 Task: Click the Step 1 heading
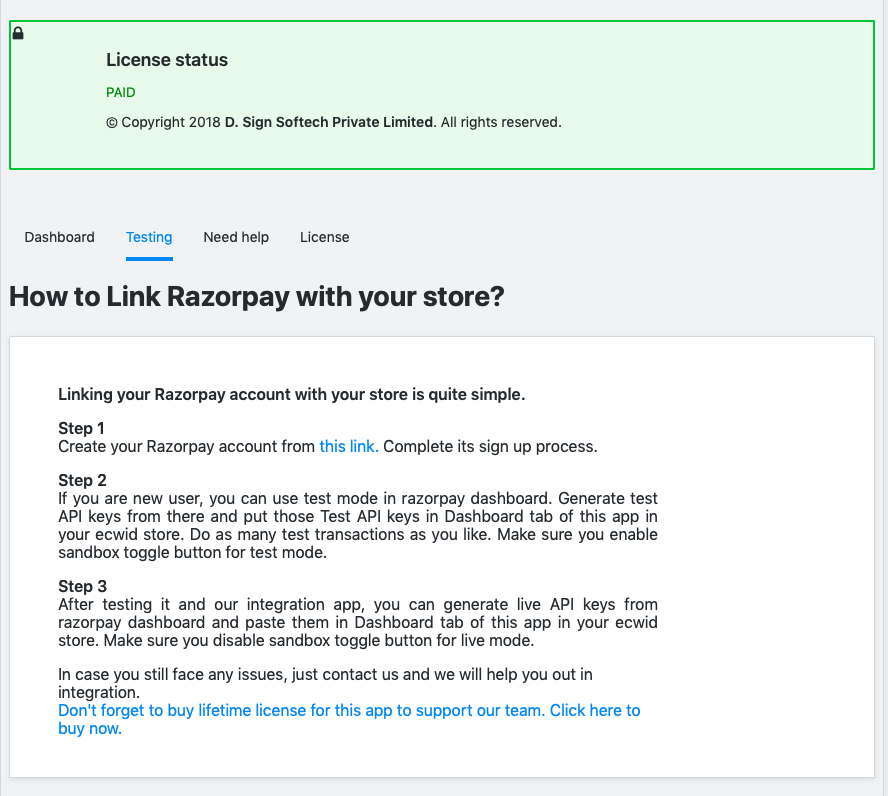[x=81, y=428]
